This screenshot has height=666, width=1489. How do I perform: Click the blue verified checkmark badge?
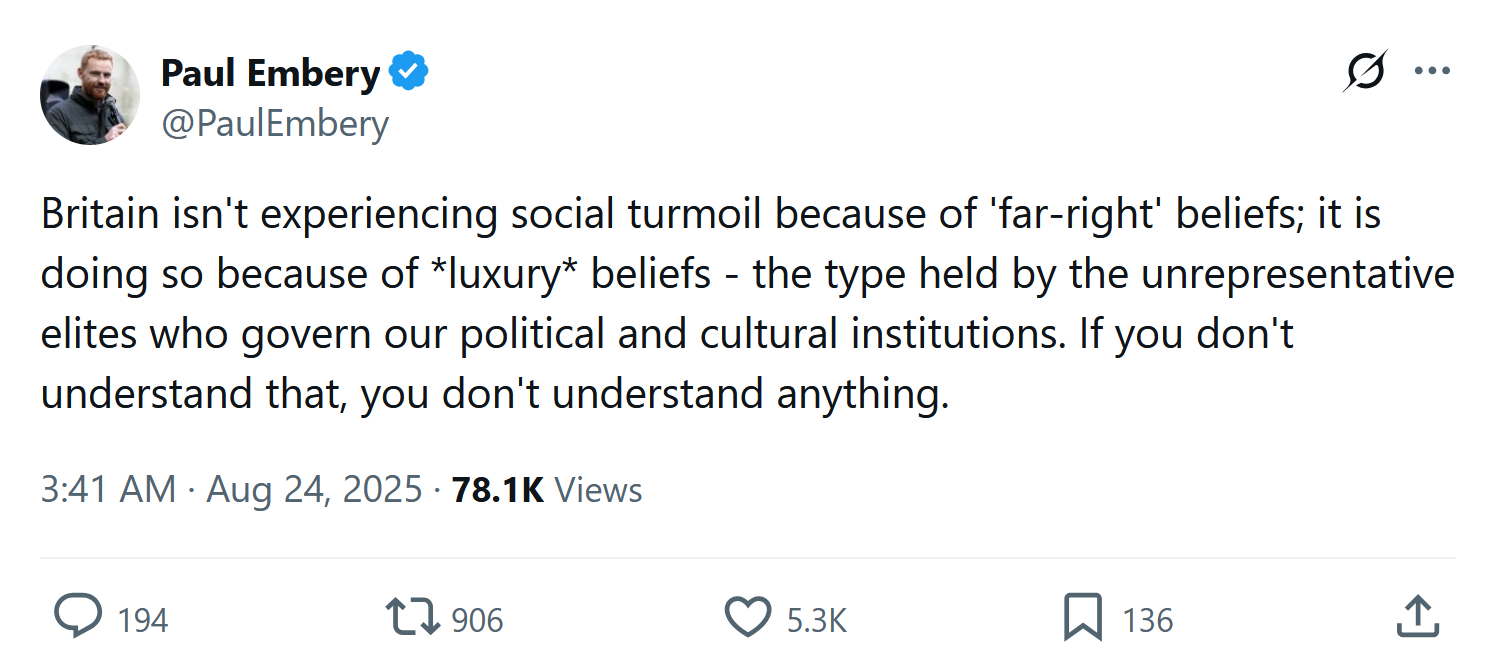pyautogui.click(x=409, y=72)
